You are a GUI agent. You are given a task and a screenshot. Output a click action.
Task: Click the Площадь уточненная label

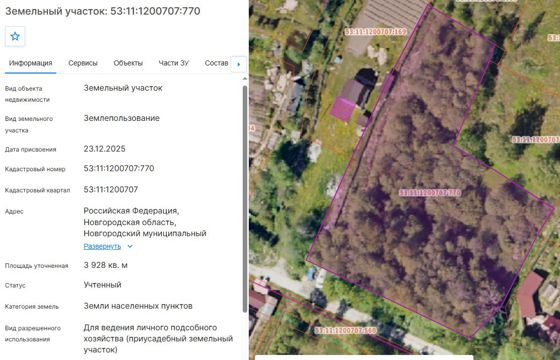point(36,266)
